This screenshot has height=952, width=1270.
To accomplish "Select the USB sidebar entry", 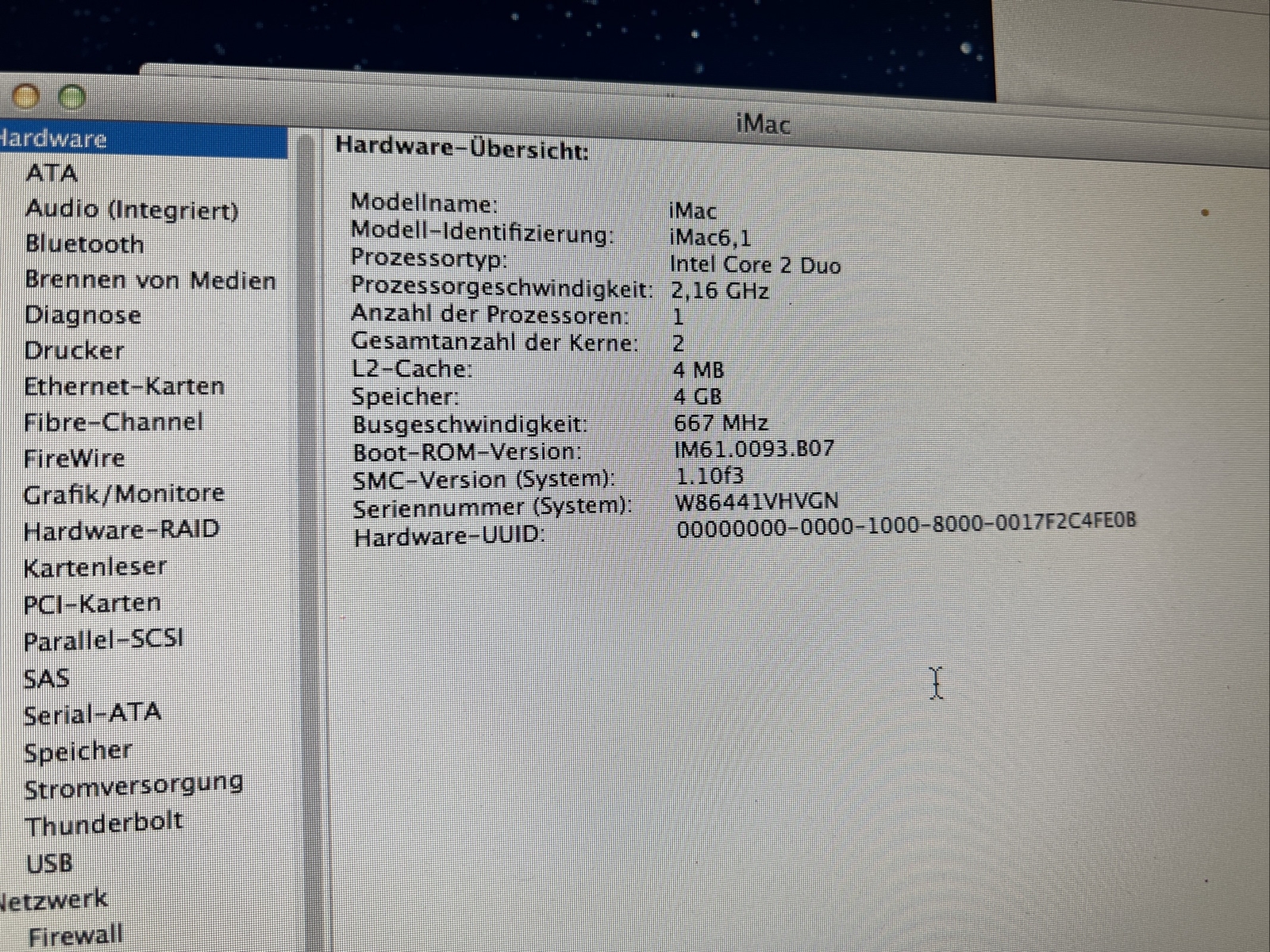I will pos(49,863).
